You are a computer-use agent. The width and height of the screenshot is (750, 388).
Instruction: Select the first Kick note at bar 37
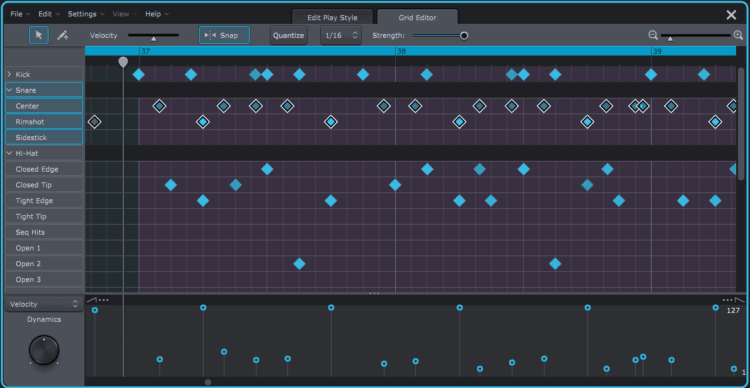pyautogui.click(x=139, y=74)
